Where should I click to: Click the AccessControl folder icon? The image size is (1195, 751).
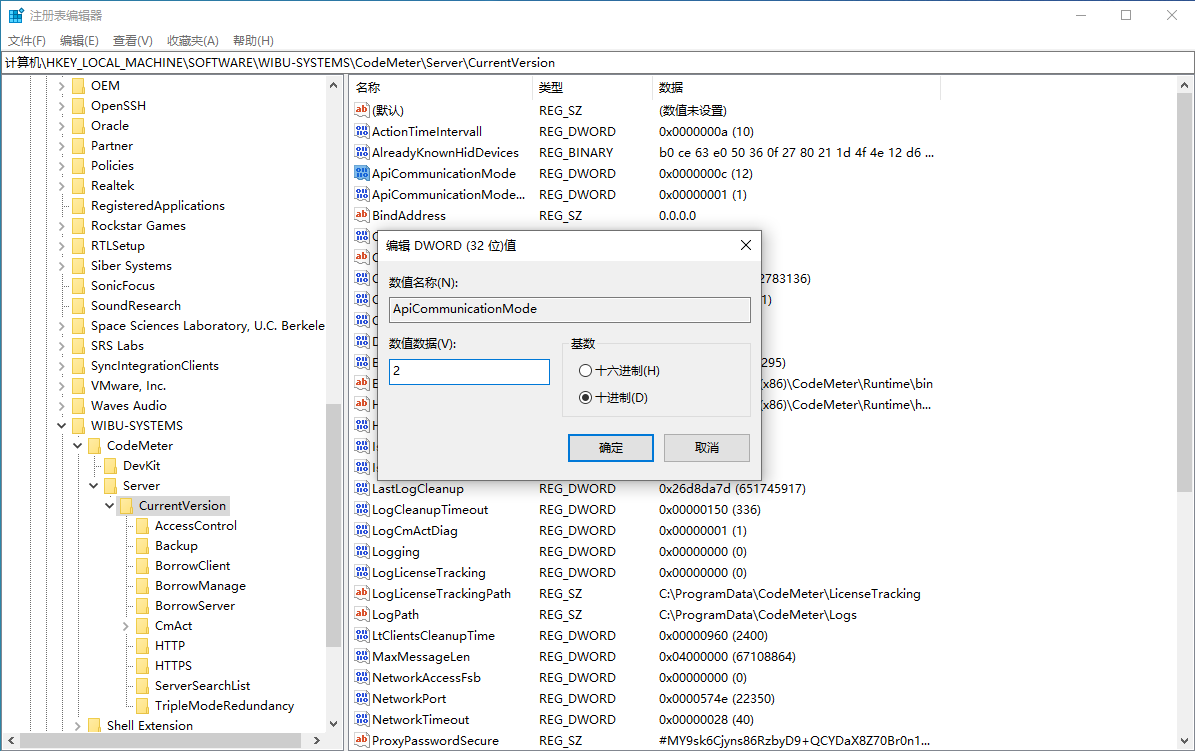coord(143,525)
